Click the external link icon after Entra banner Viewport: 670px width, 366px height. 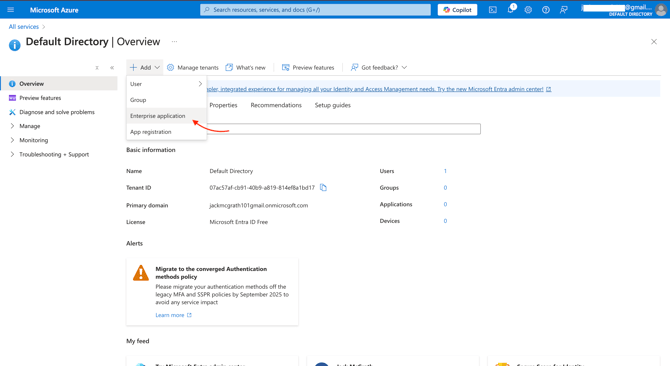pos(549,89)
